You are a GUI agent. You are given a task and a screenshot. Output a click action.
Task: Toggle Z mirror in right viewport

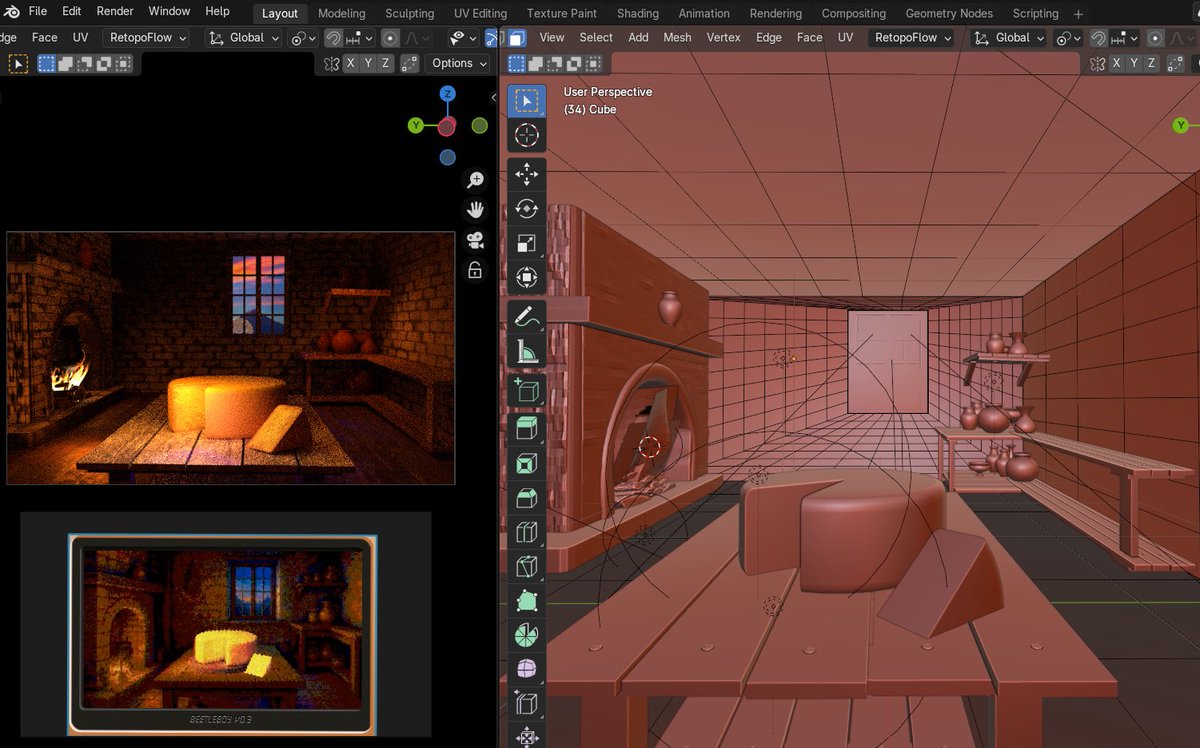[x=1151, y=63]
